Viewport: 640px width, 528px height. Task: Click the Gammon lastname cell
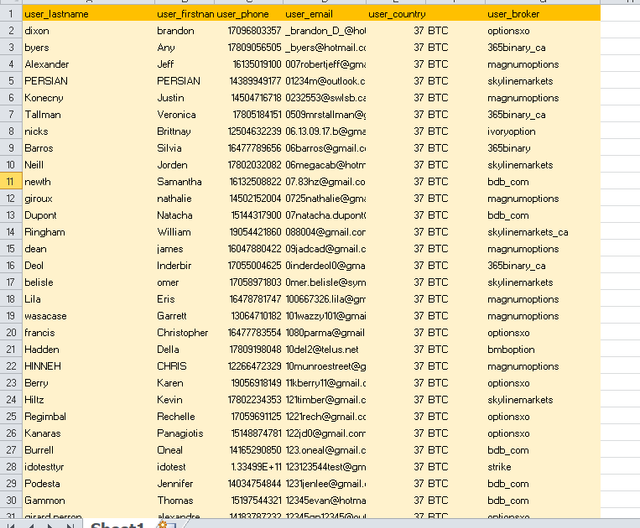click(89, 500)
